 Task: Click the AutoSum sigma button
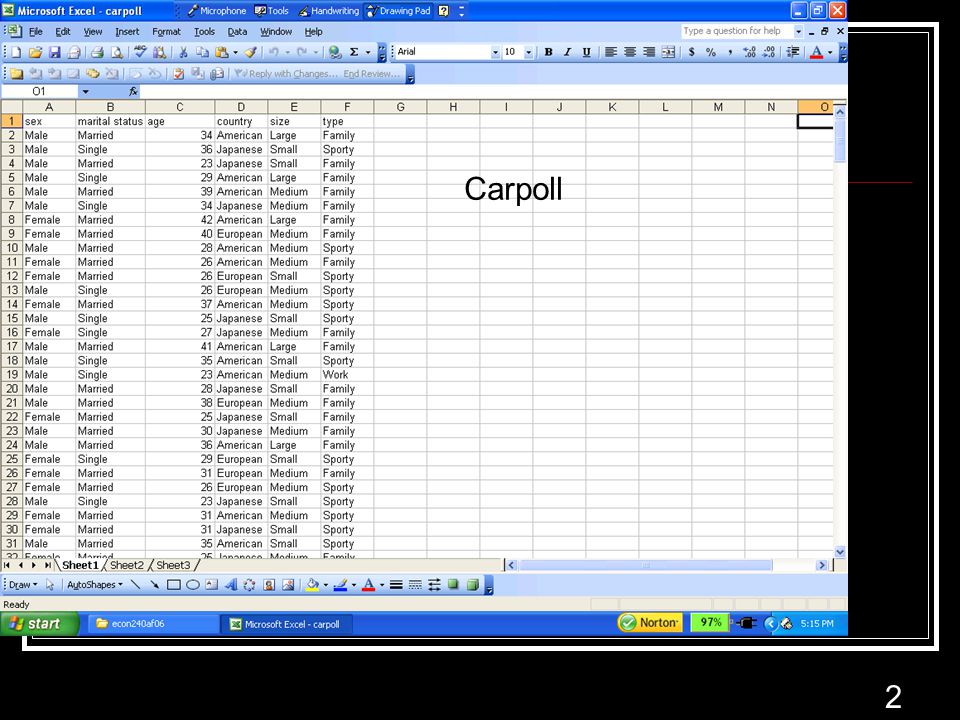354,53
